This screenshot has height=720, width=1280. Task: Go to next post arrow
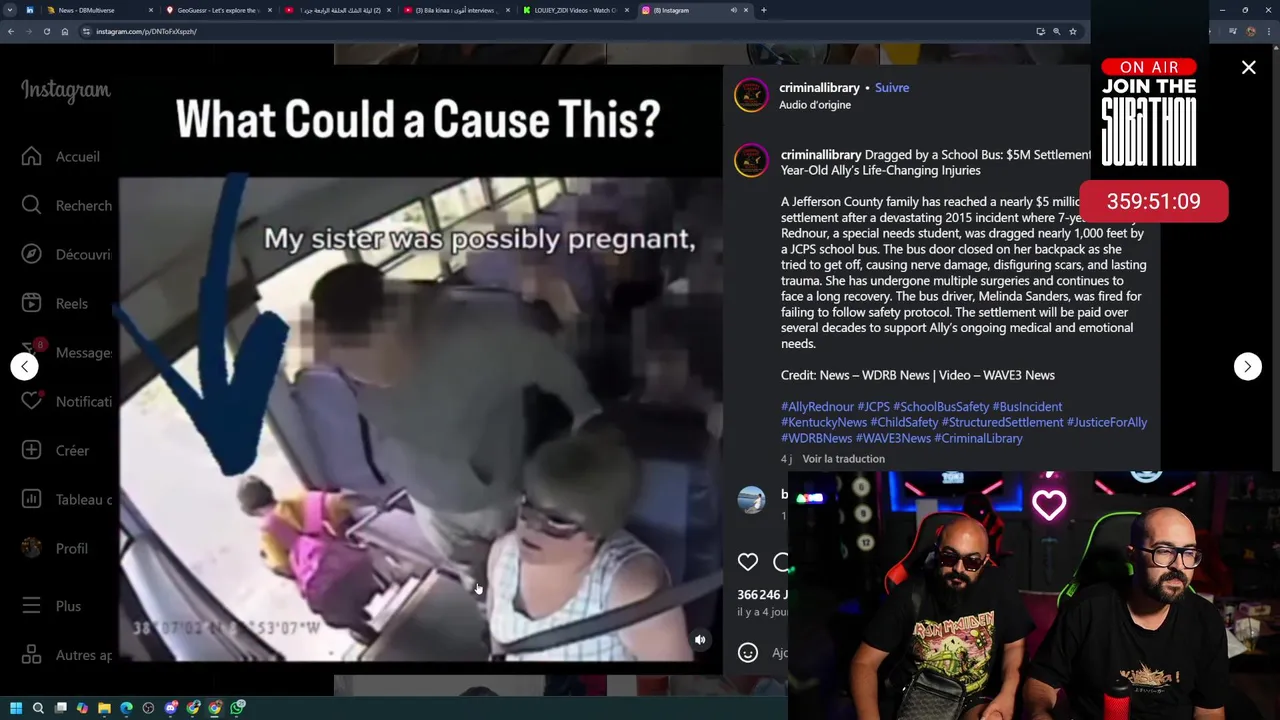[1247, 366]
